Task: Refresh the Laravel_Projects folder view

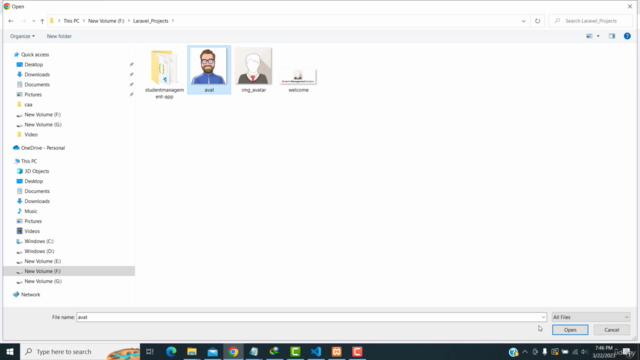Action: 537,21
